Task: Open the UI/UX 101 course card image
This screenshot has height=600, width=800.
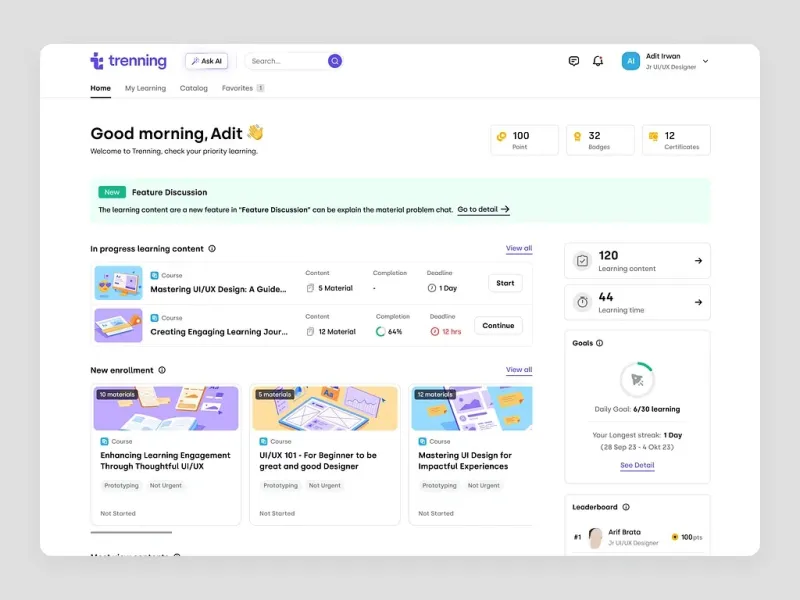Action: pos(325,408)
